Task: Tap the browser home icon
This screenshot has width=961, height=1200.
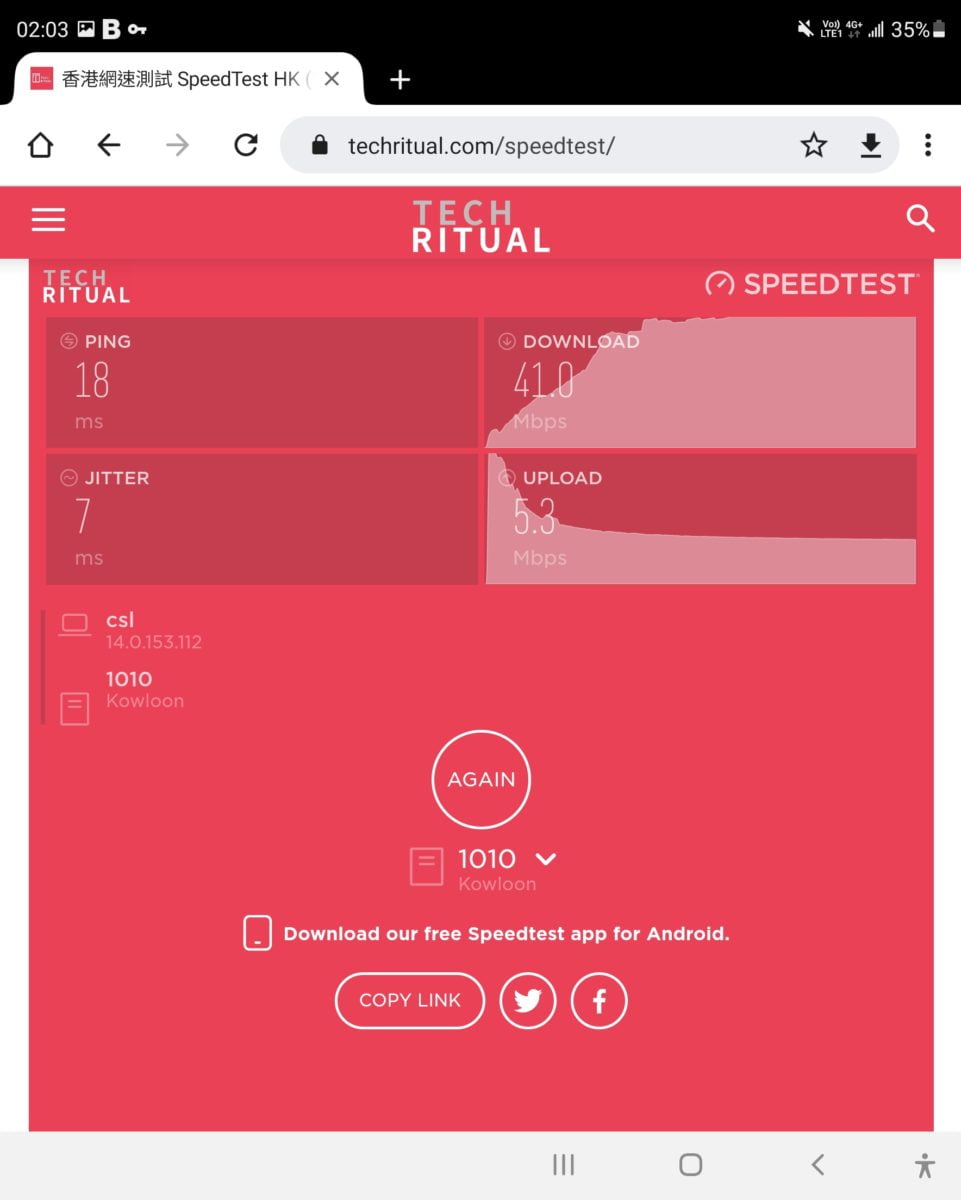Action: point(40,146)
